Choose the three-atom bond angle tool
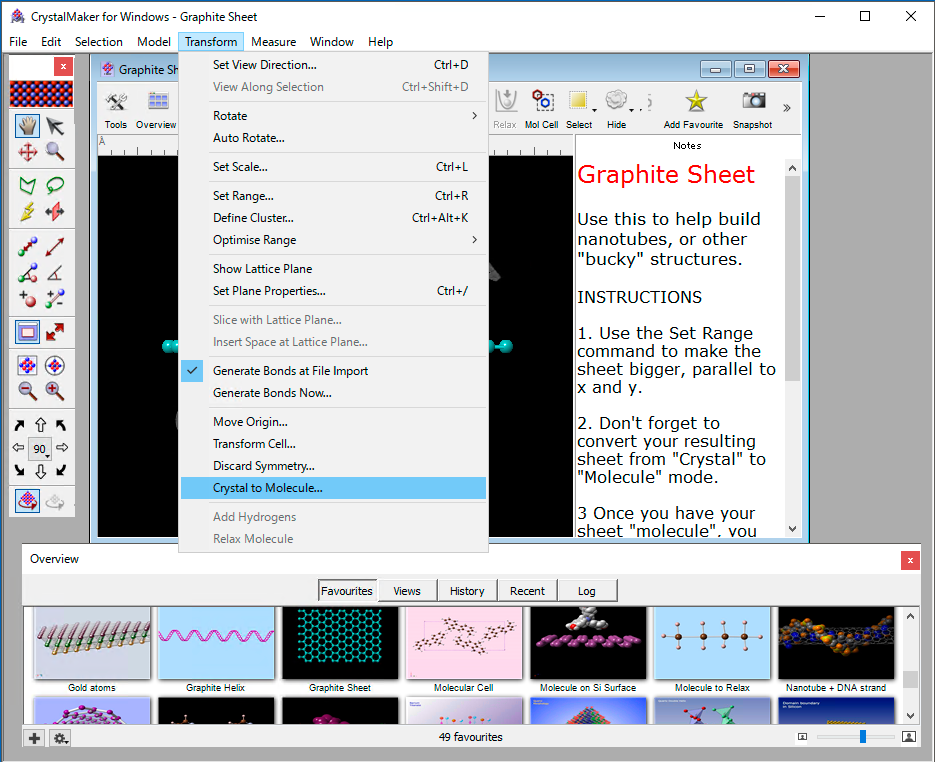935x762 pixels. pos(27,272)
